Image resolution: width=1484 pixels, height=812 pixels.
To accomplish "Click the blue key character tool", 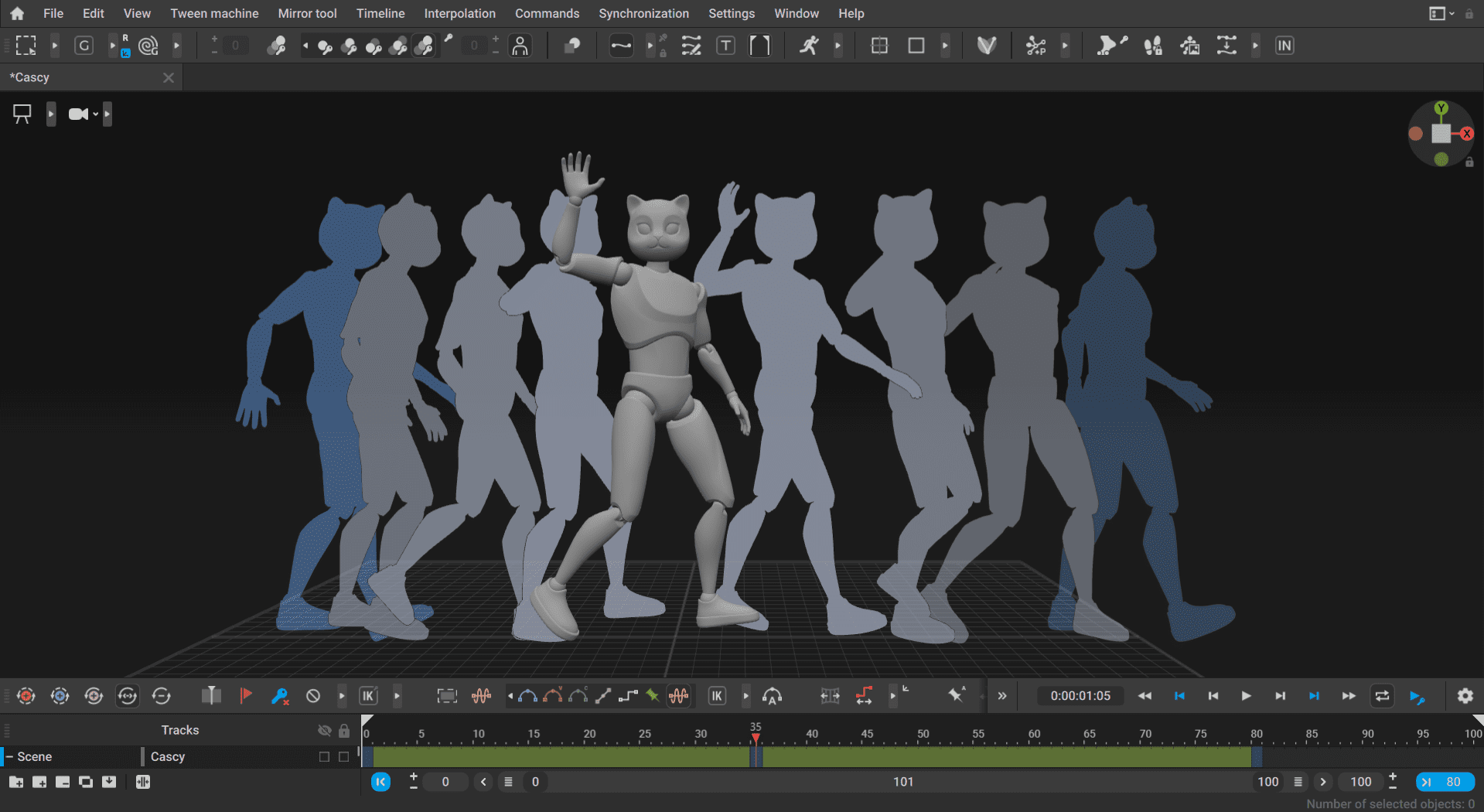I will tap(280, 695).
